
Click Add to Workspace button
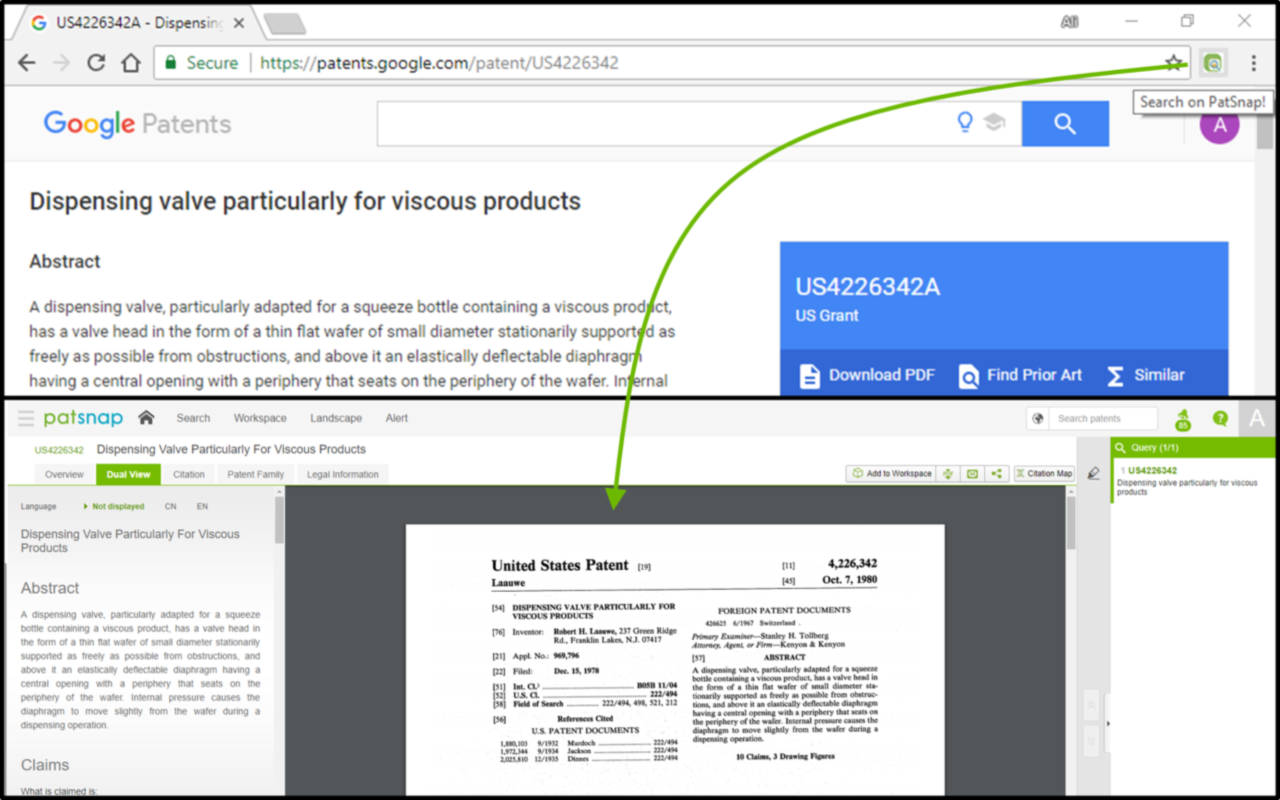coord(890,474)
